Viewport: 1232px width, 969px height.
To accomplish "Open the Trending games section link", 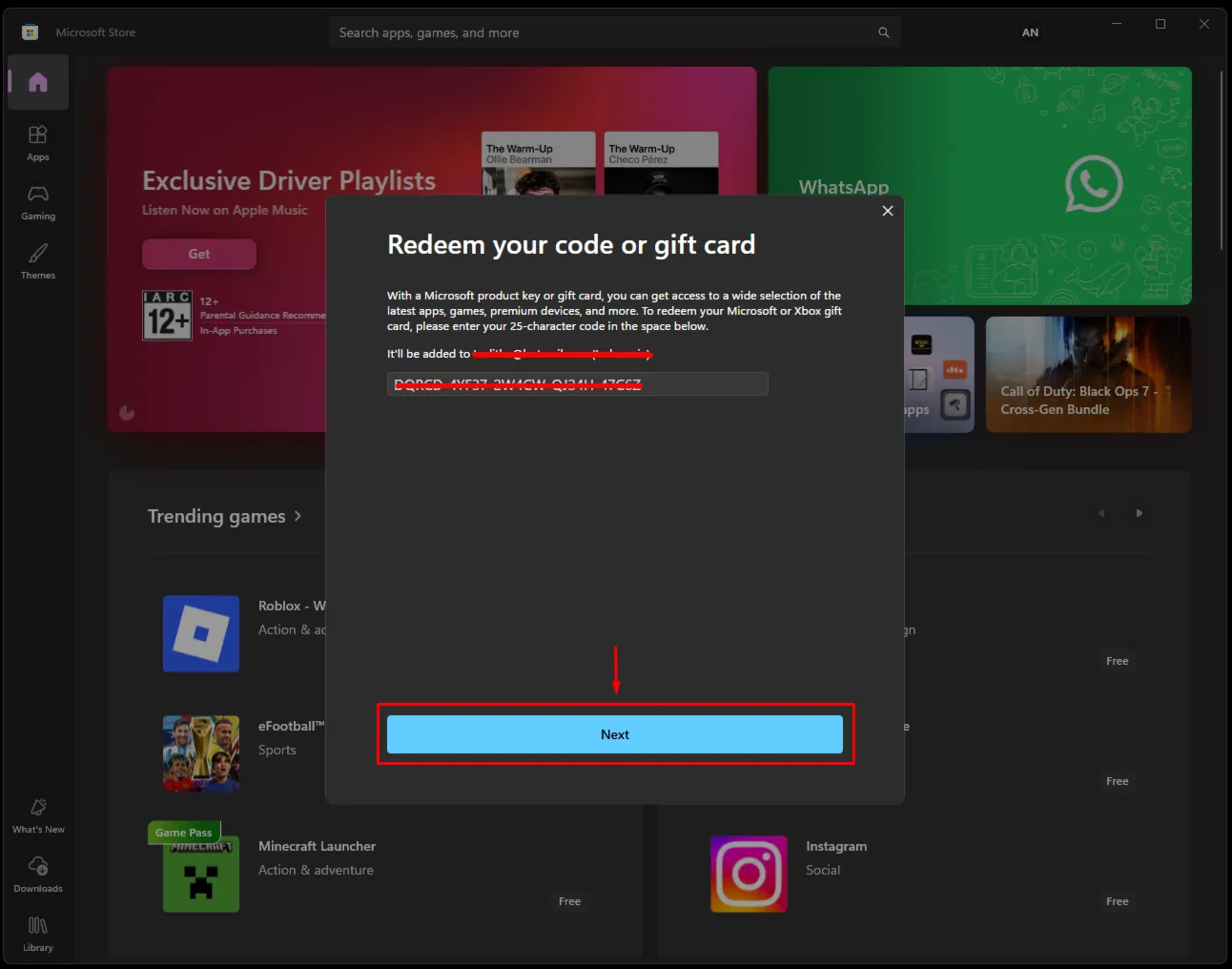I will pos(224,516).
